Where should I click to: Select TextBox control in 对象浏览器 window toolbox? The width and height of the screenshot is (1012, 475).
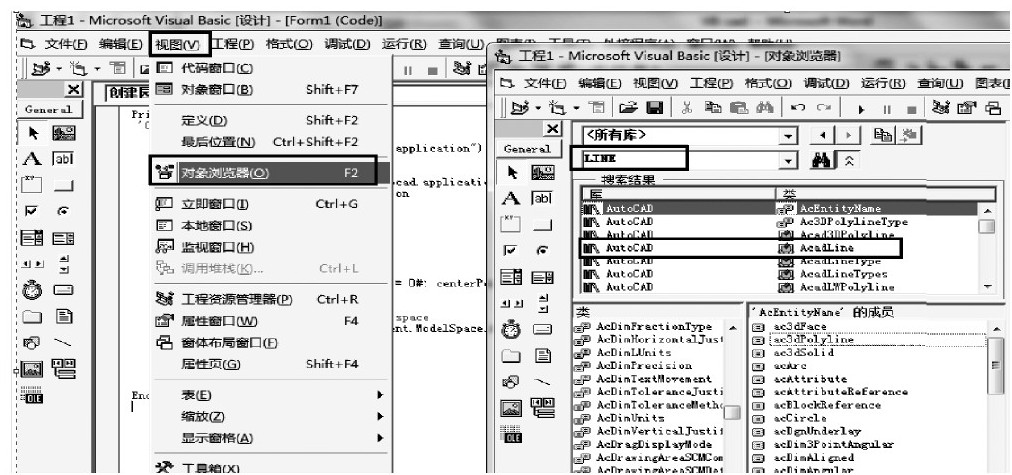(x=542, y=199)
